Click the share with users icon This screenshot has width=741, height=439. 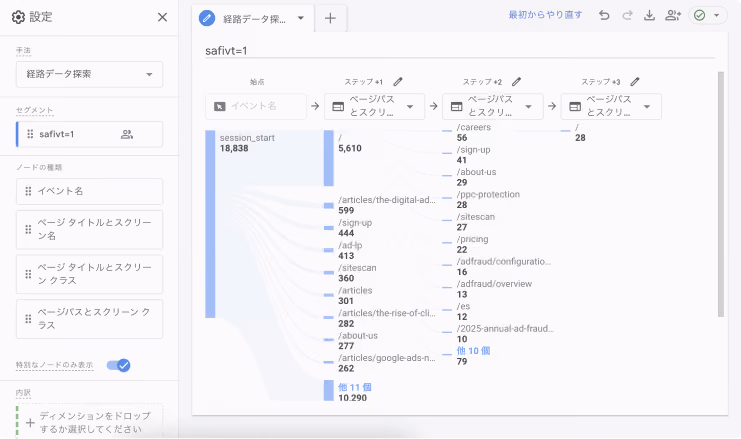point(673,15)
